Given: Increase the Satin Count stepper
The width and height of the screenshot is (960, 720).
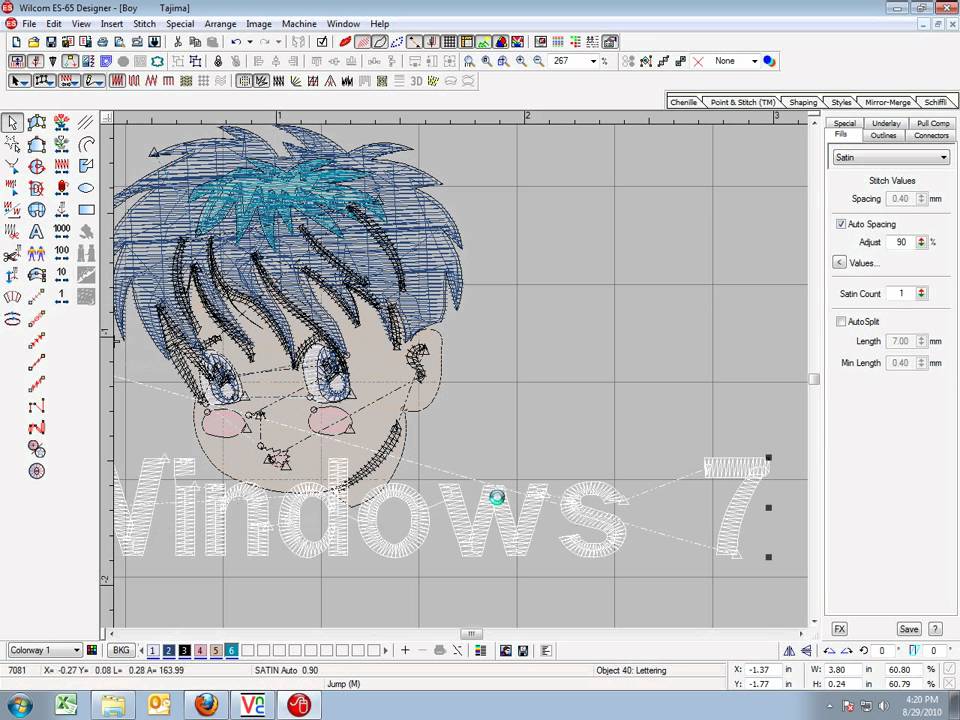Looking at the screenshot, I should pyautogui.click(x=921, y=290).
